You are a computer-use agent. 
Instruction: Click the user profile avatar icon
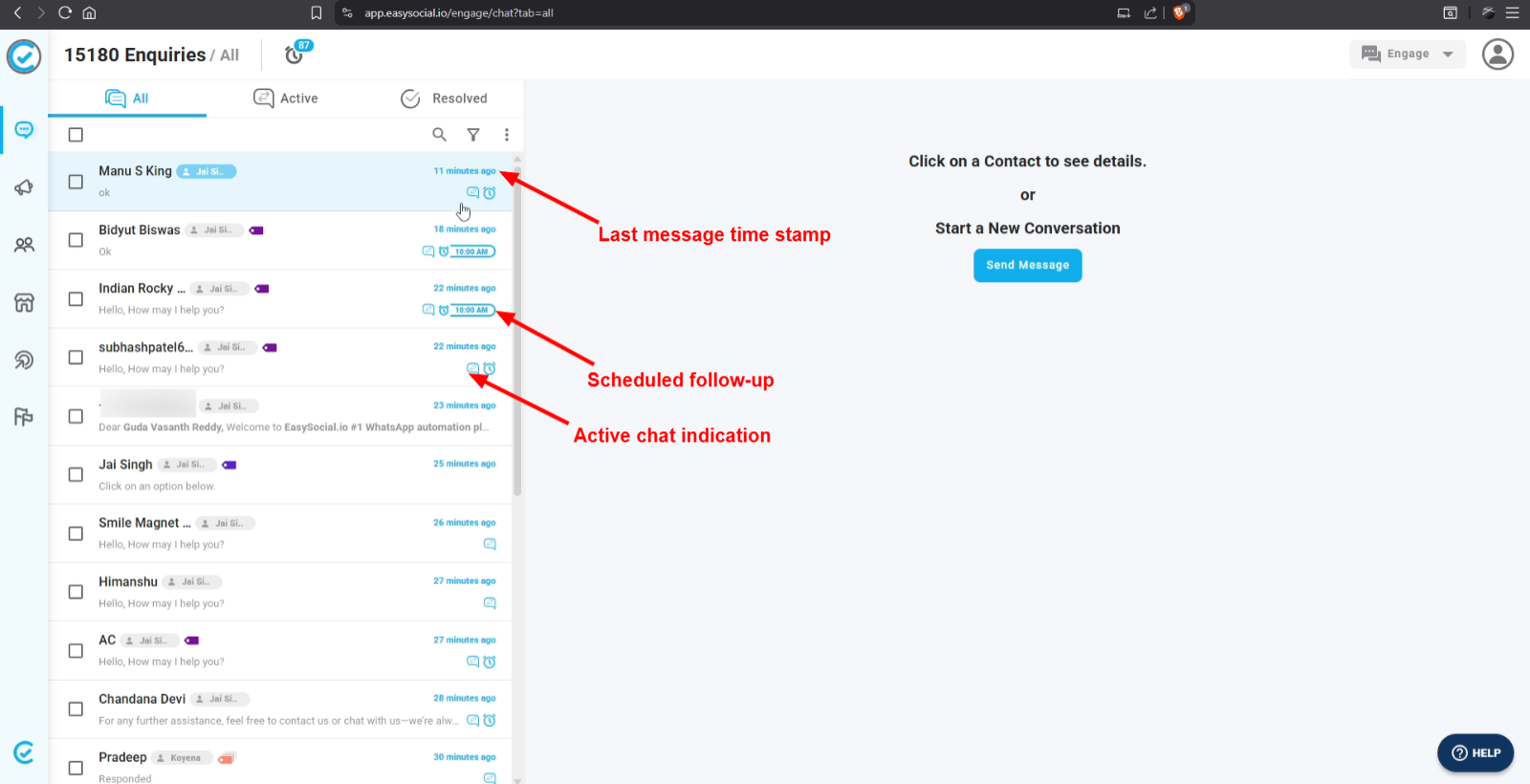tap(1497, 54)
